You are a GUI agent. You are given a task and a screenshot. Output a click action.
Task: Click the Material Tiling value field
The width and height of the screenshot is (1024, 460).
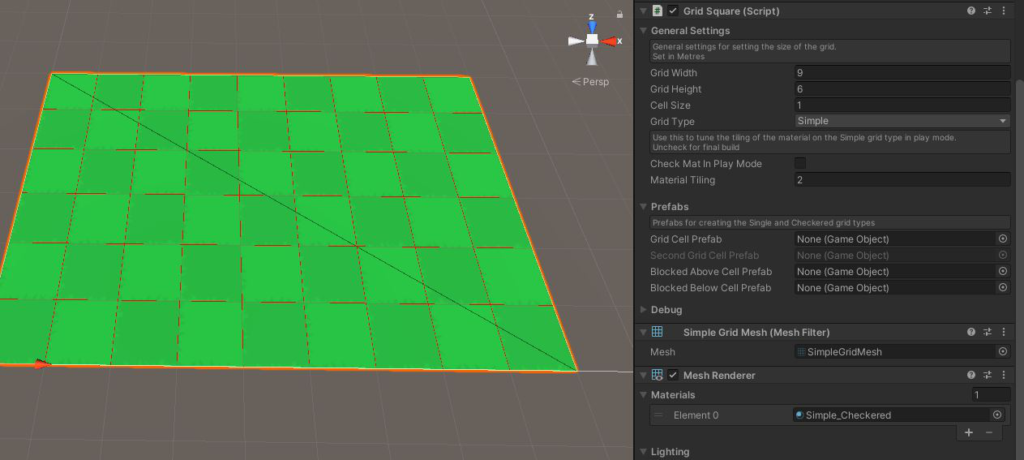point(903,180)
